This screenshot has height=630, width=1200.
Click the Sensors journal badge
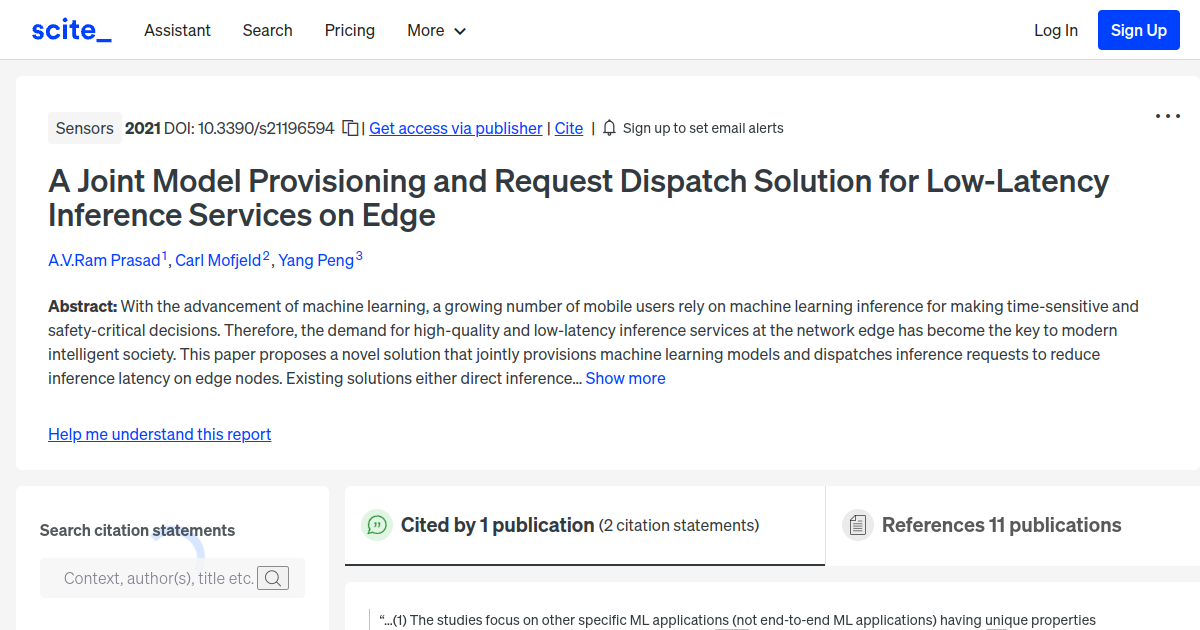coord(84,128)
